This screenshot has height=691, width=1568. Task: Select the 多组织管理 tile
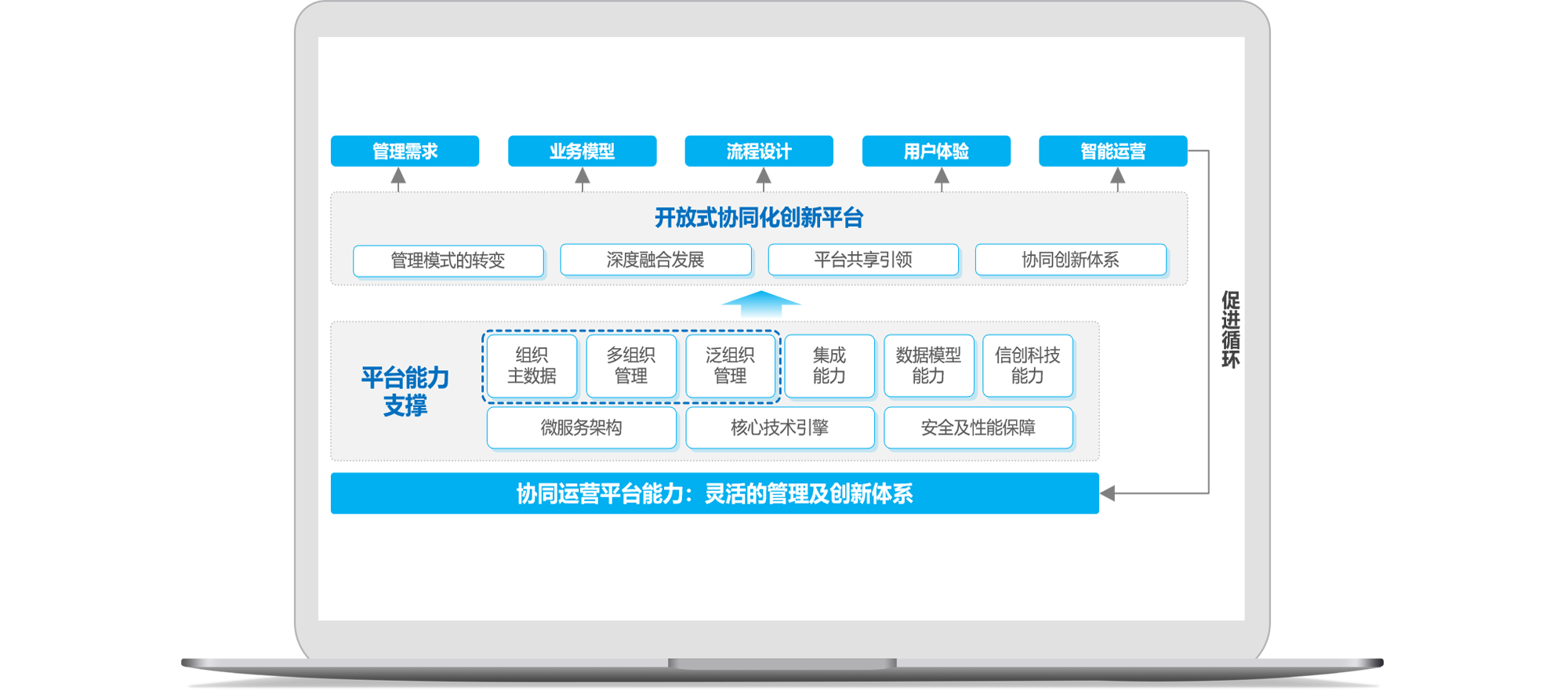[x=631, y=366]
